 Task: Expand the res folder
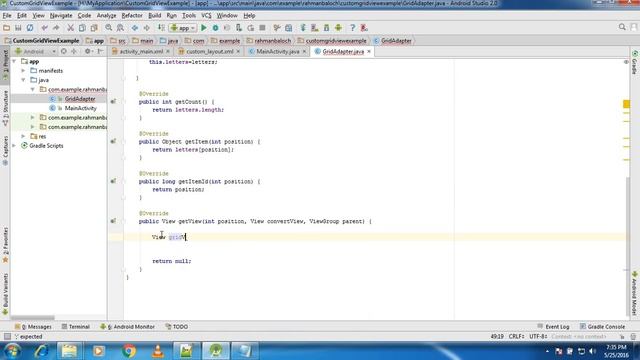(24, 136)
